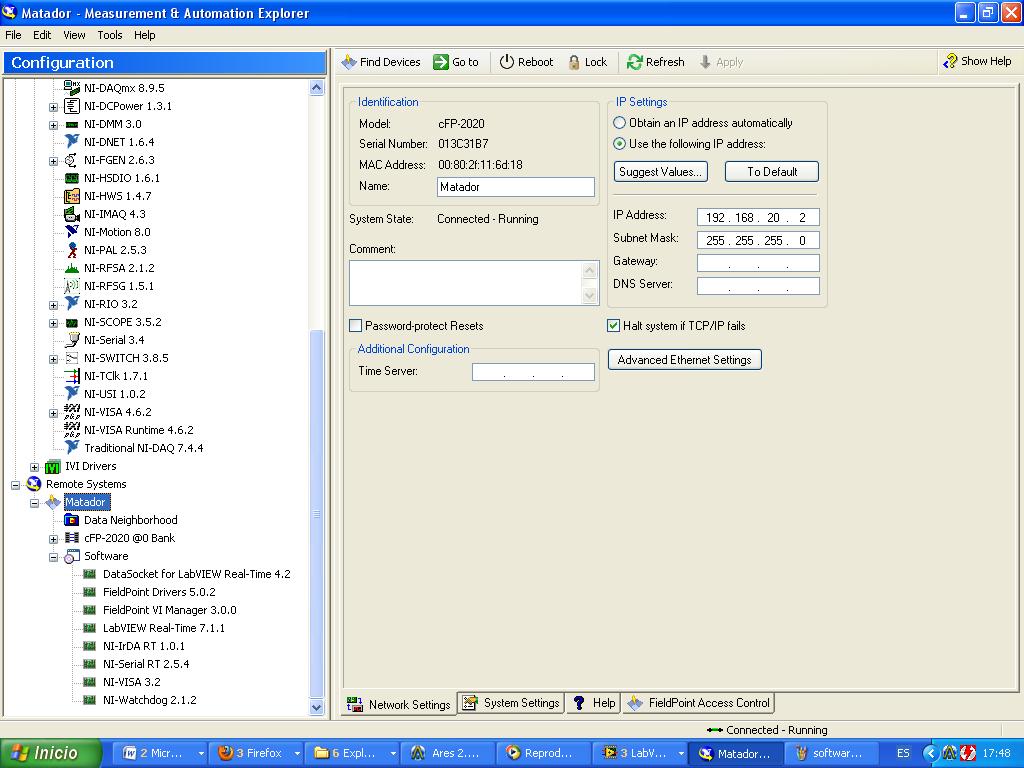
Task: Expand the NI-RIO 3.2 node
Action: click(x=54, y=305)
